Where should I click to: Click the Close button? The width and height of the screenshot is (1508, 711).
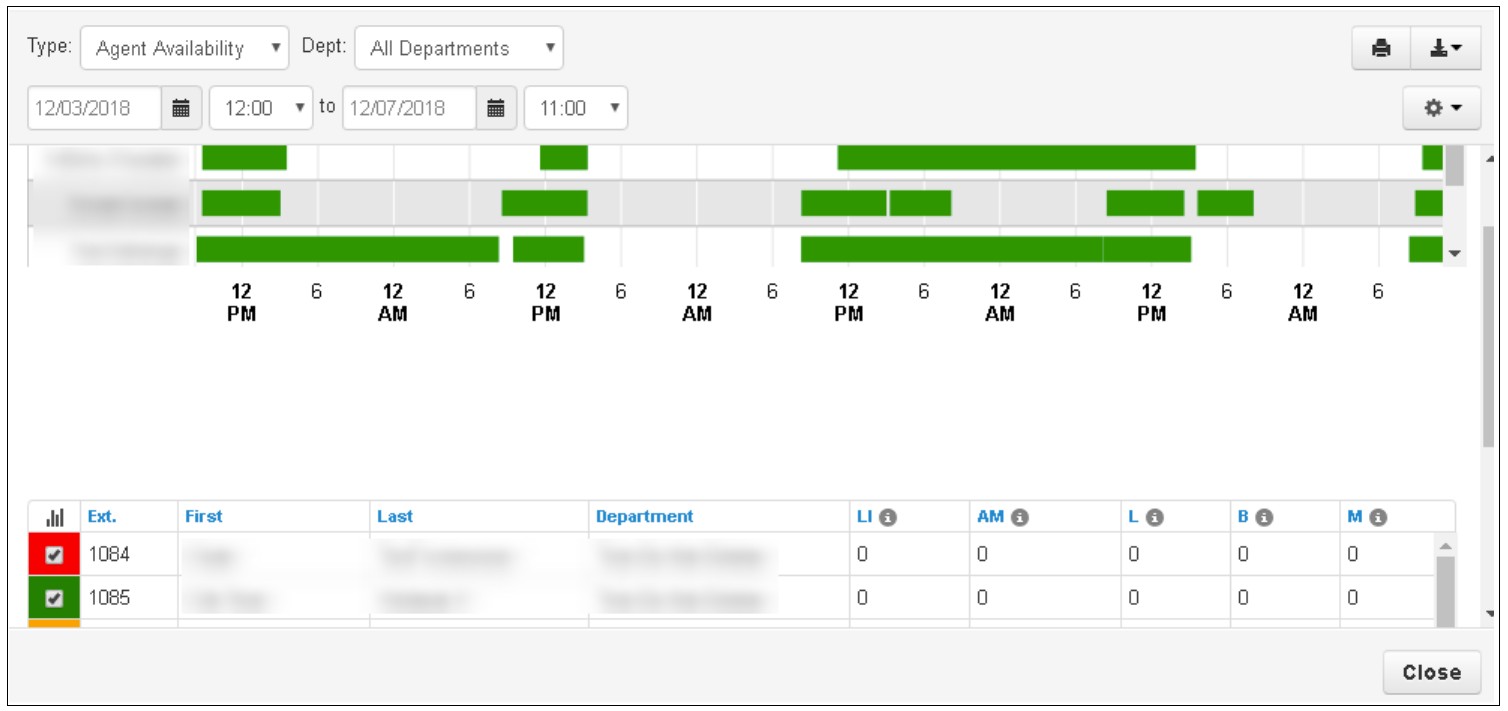[x=1432, y=673]
